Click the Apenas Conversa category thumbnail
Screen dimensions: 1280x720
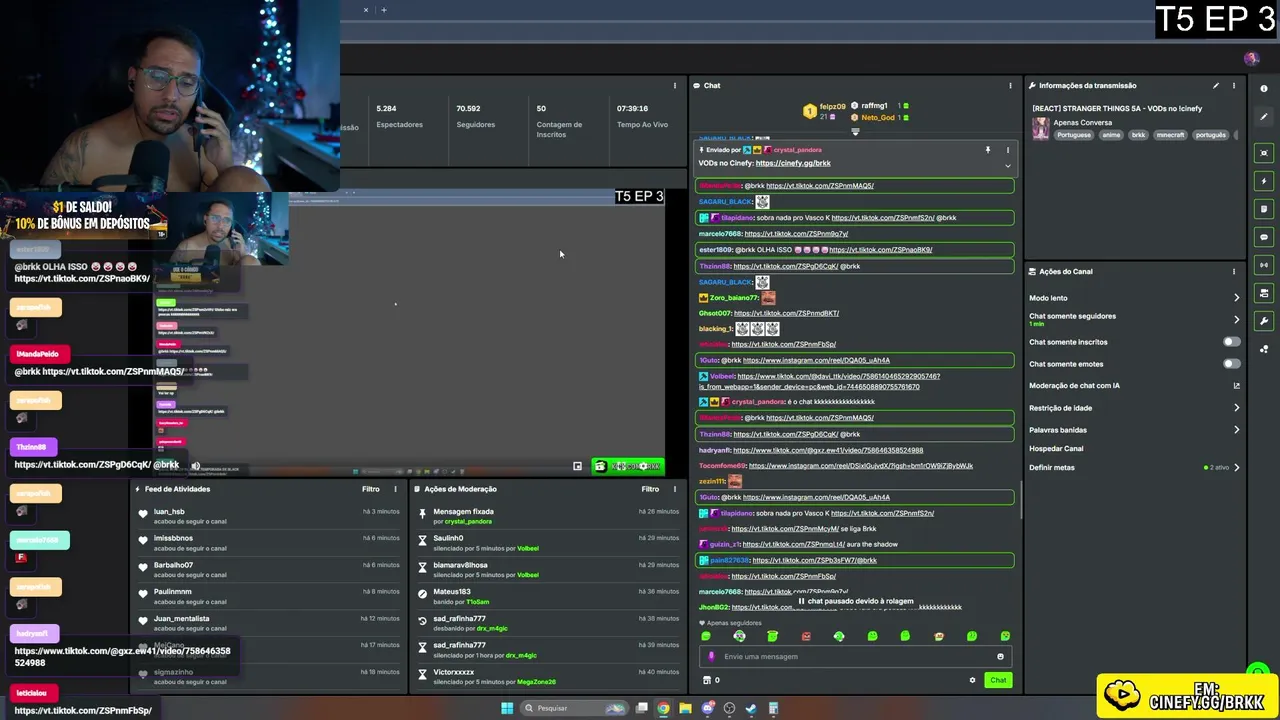1041,129
